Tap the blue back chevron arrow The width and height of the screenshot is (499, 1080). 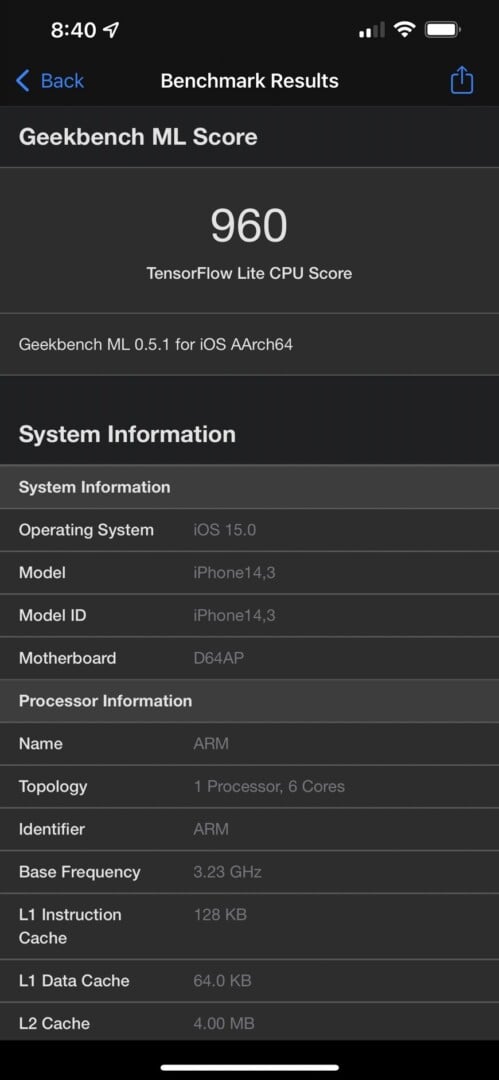pyautogui.click(x=23, y=81)
